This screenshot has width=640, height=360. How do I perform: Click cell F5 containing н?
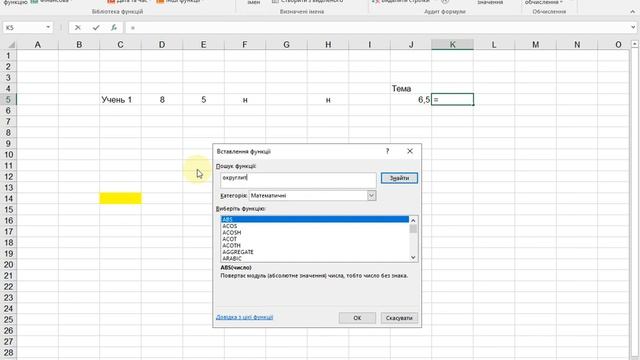pyautogui.click(x=245, y=100)
